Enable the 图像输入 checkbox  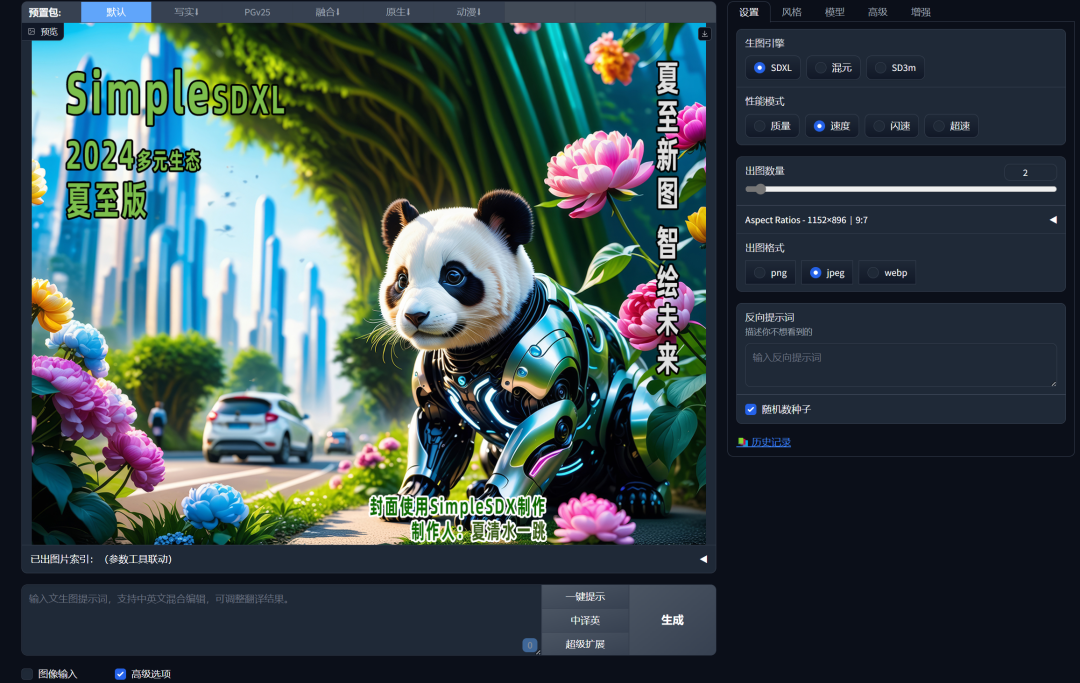(x=27, y=674)
